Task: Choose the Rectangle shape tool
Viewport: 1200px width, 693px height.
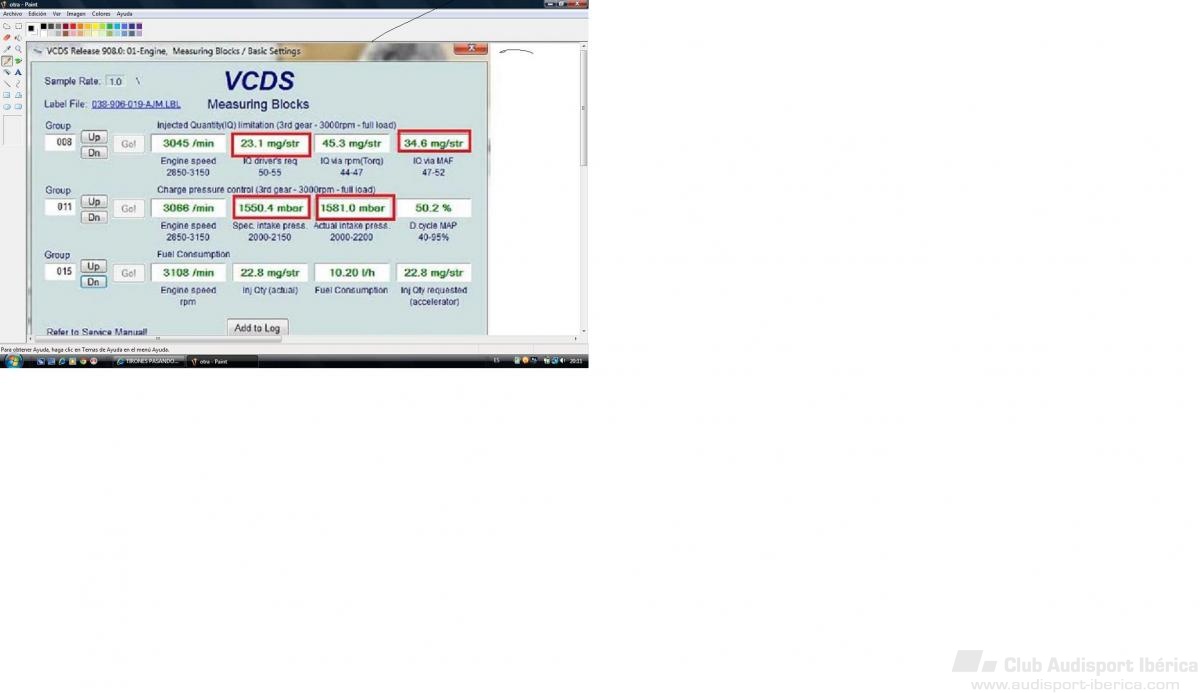Action: pos(7,95)
